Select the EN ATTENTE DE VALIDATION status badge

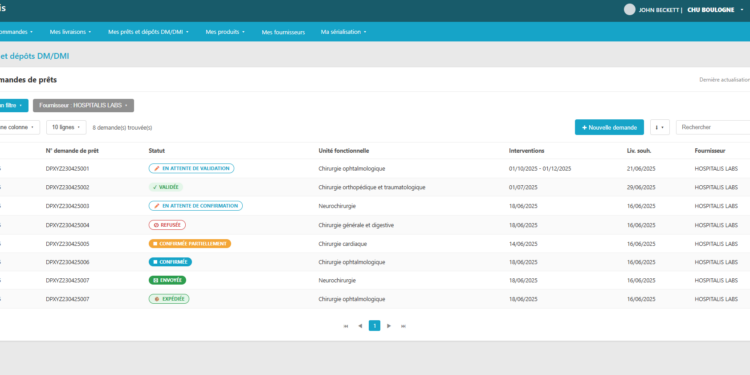coord(191,168)
